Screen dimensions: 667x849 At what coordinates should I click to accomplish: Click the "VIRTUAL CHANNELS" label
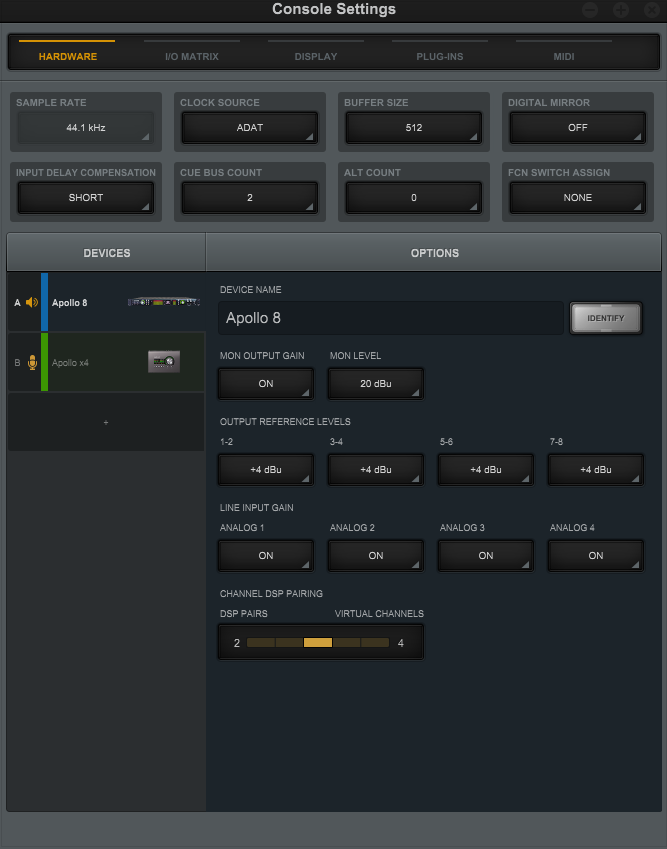[379, 613]
